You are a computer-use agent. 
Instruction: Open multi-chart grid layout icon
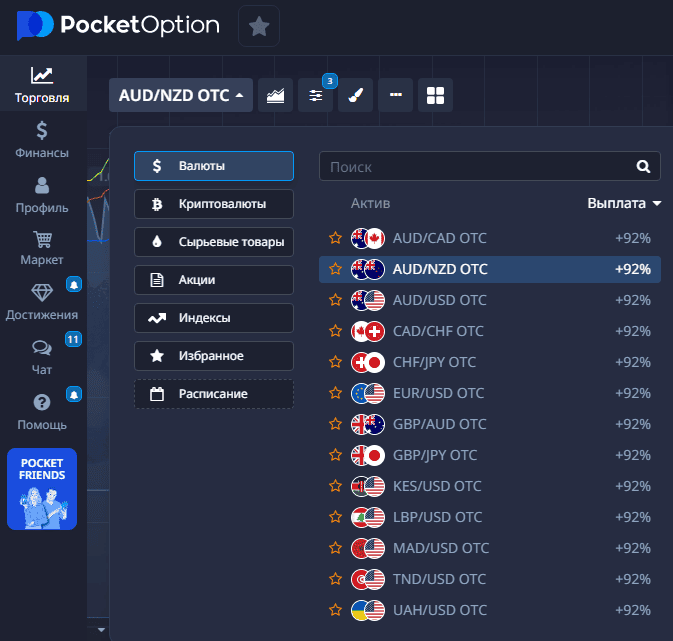[435, 95]
